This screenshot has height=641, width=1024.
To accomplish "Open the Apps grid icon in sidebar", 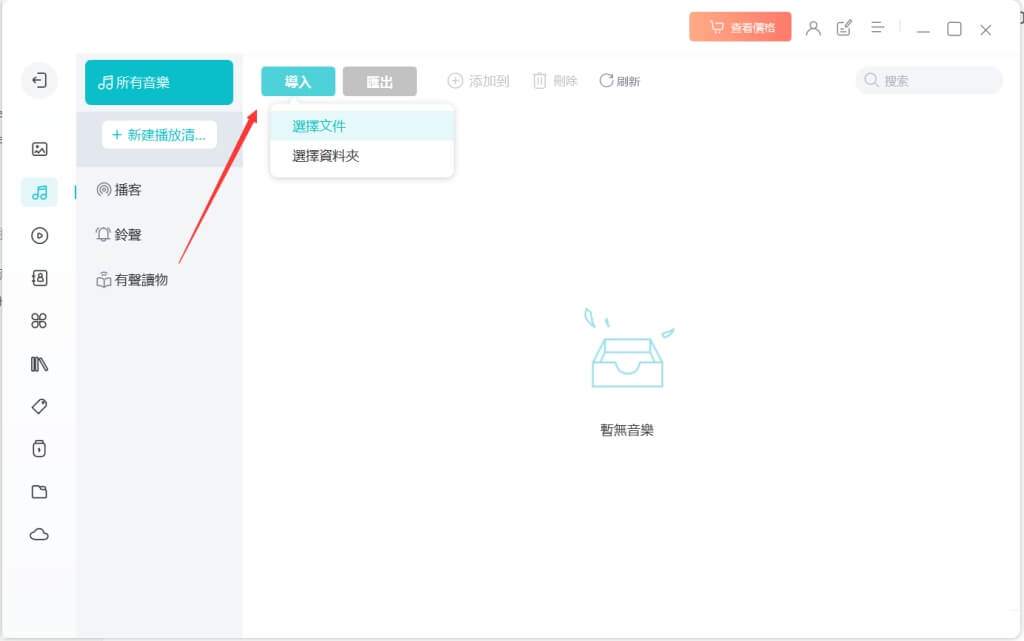I will 39,320.
